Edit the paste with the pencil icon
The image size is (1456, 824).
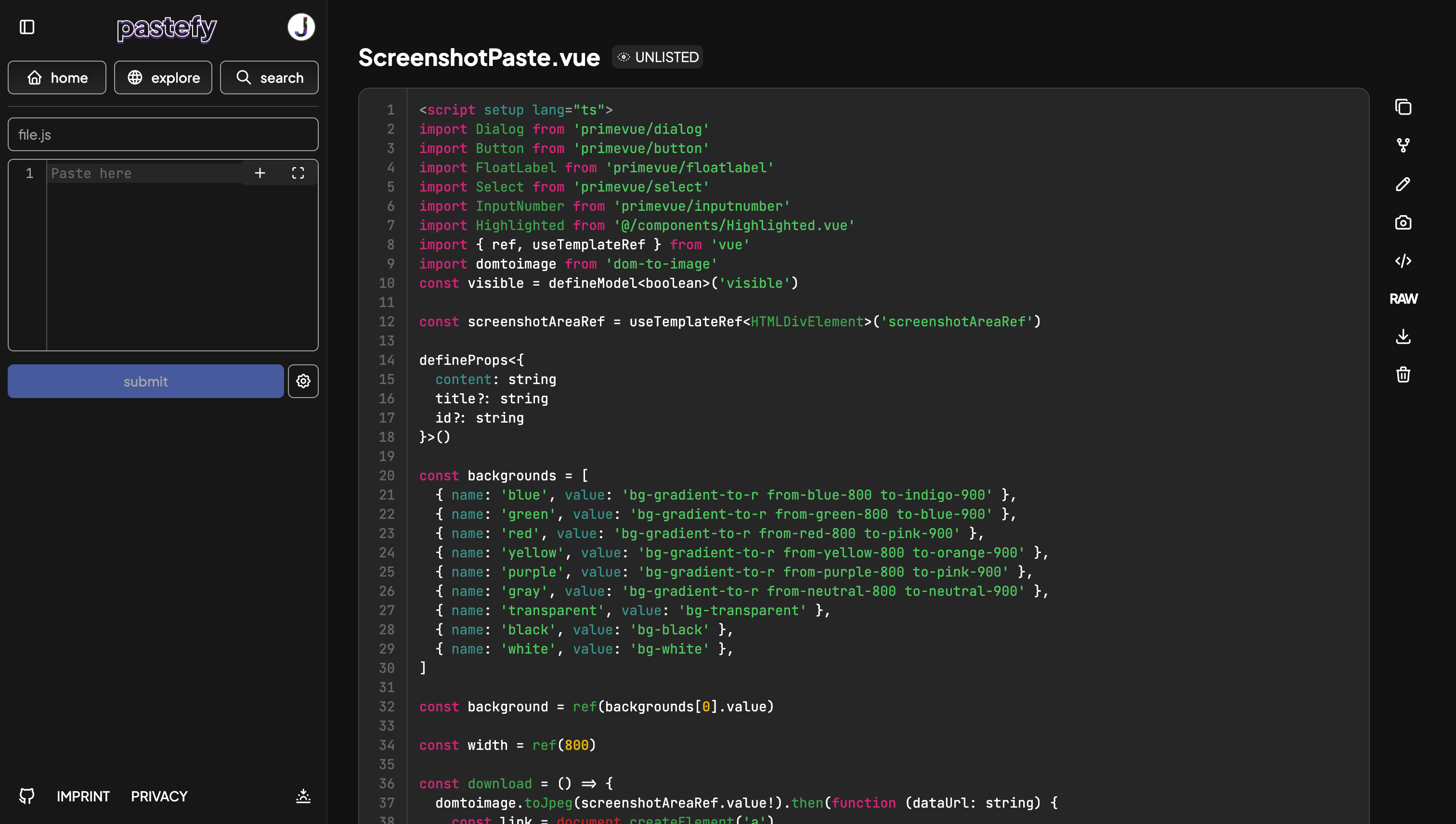tap(1403, 184)
